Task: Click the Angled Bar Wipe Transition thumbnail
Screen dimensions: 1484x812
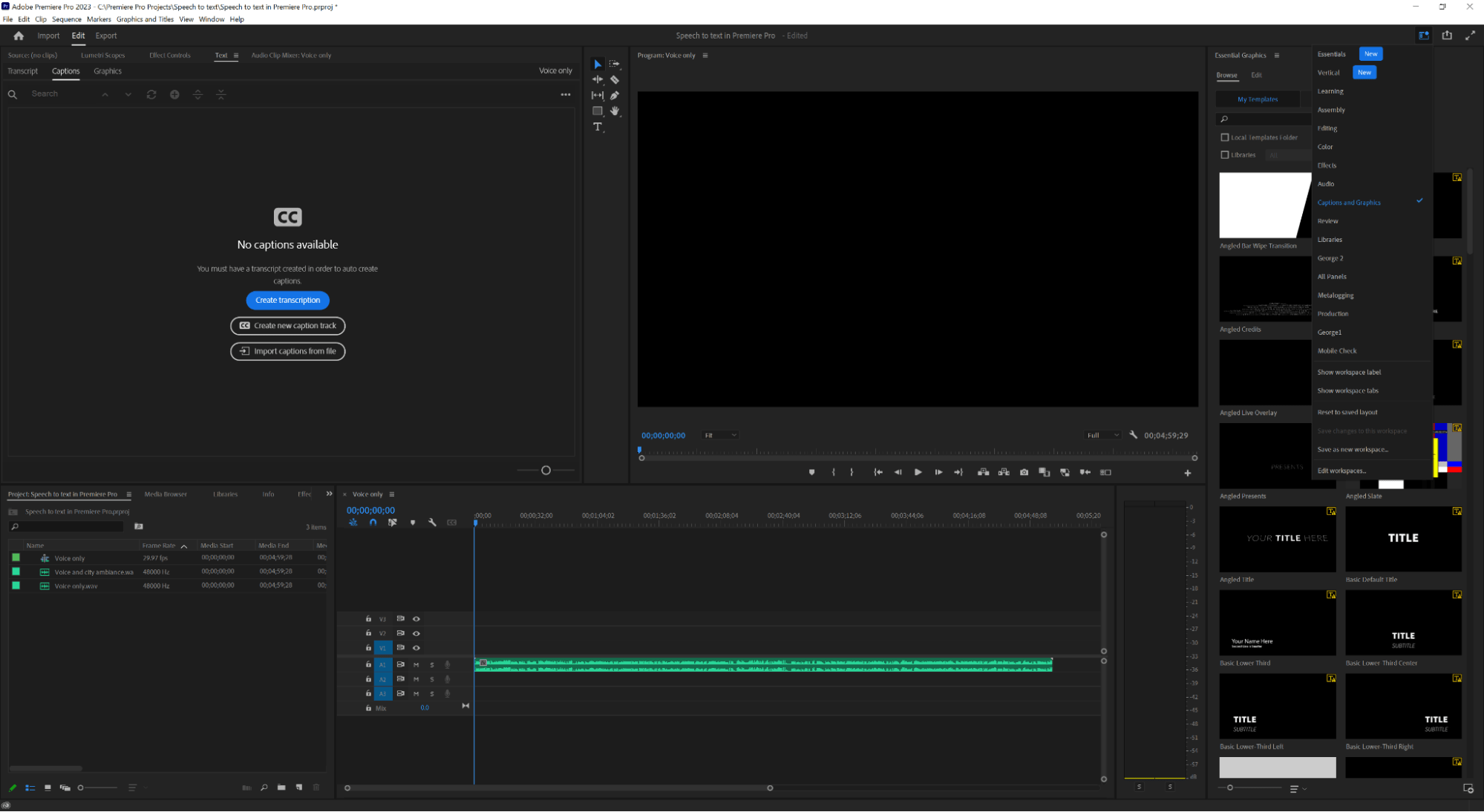Action: pos(1265,205)
